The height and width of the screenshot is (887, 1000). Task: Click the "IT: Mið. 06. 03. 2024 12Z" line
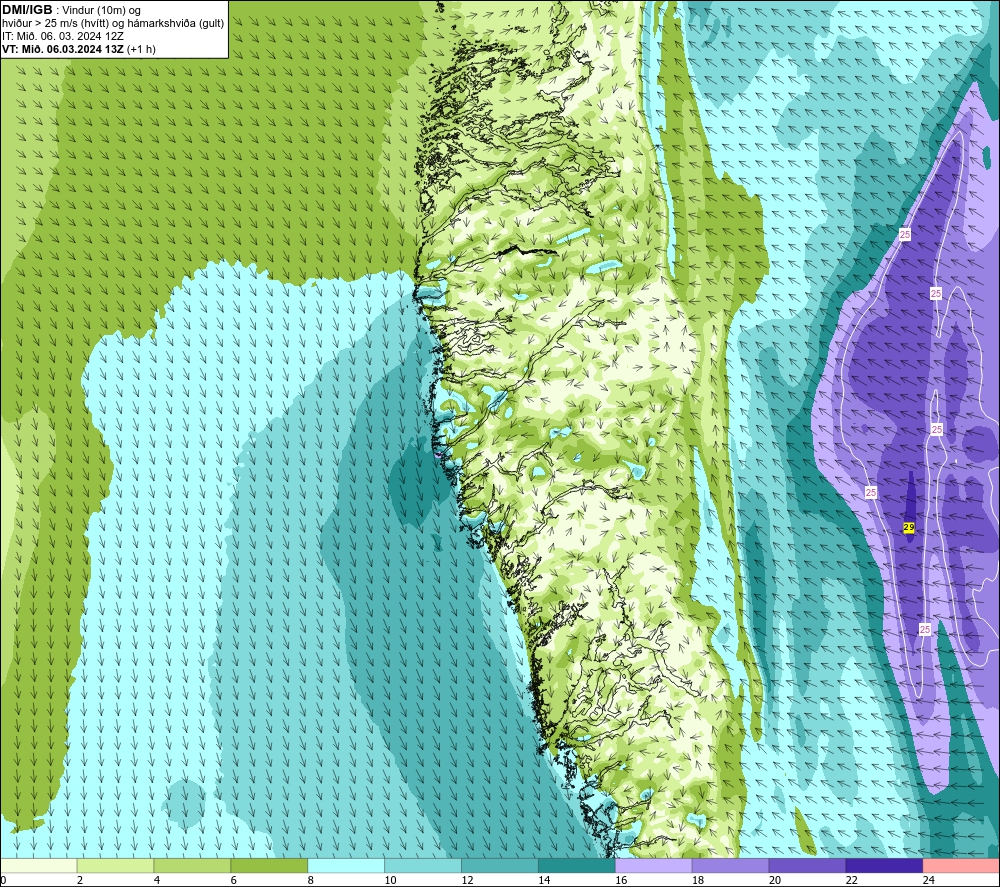(62, 36)
